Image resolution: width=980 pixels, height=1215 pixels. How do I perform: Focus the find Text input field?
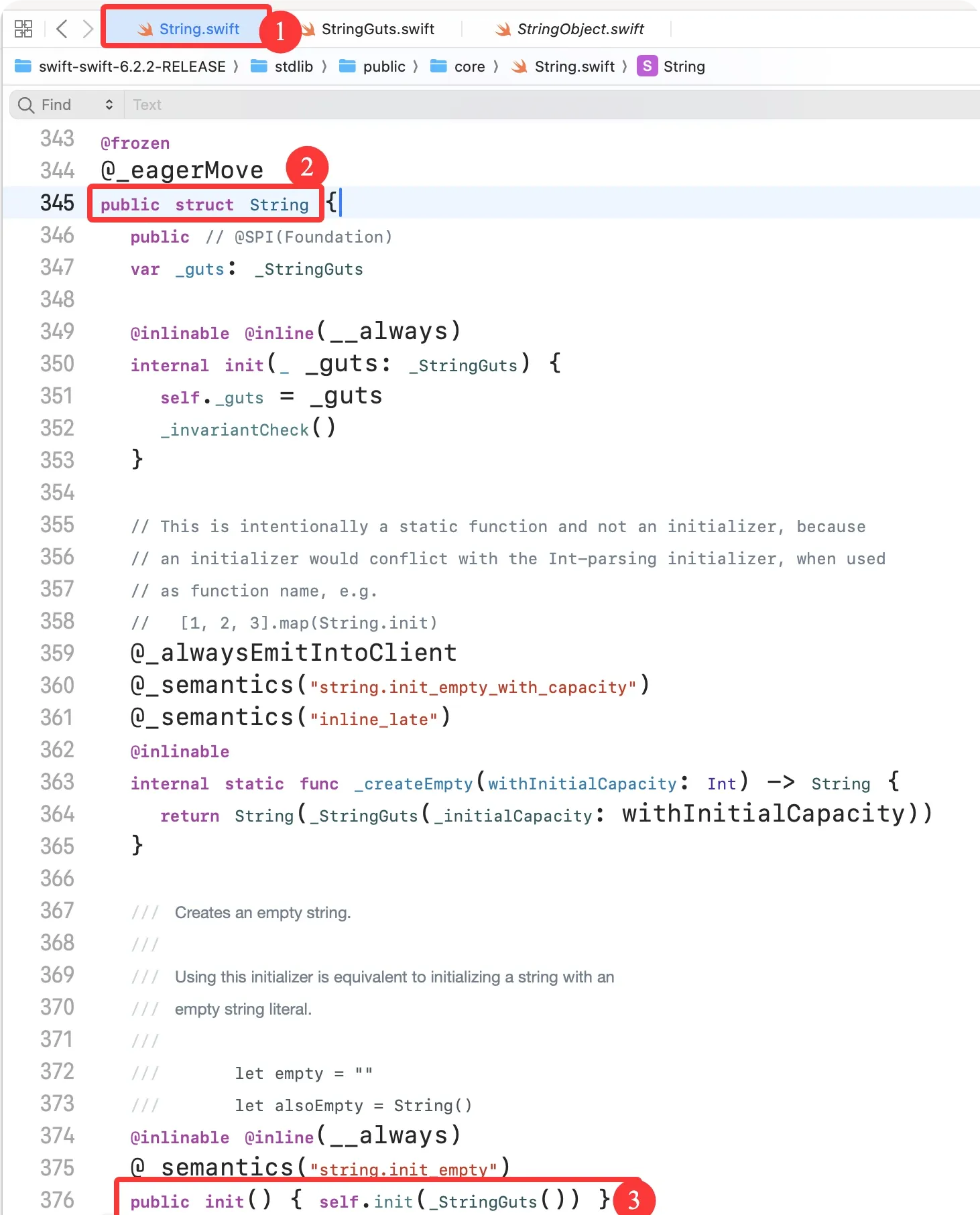pos(552,105)
